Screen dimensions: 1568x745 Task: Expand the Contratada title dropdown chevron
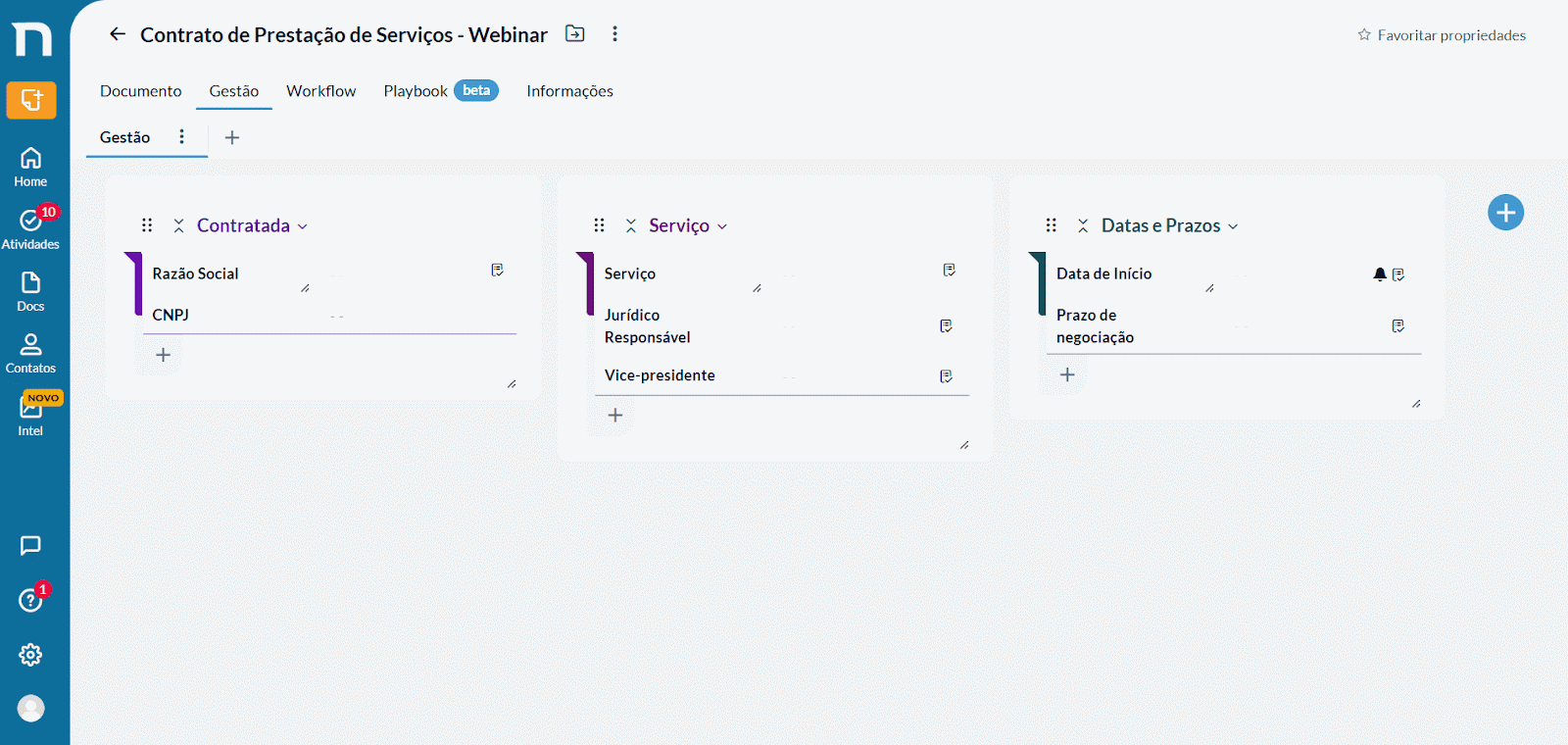coord(303,226)
